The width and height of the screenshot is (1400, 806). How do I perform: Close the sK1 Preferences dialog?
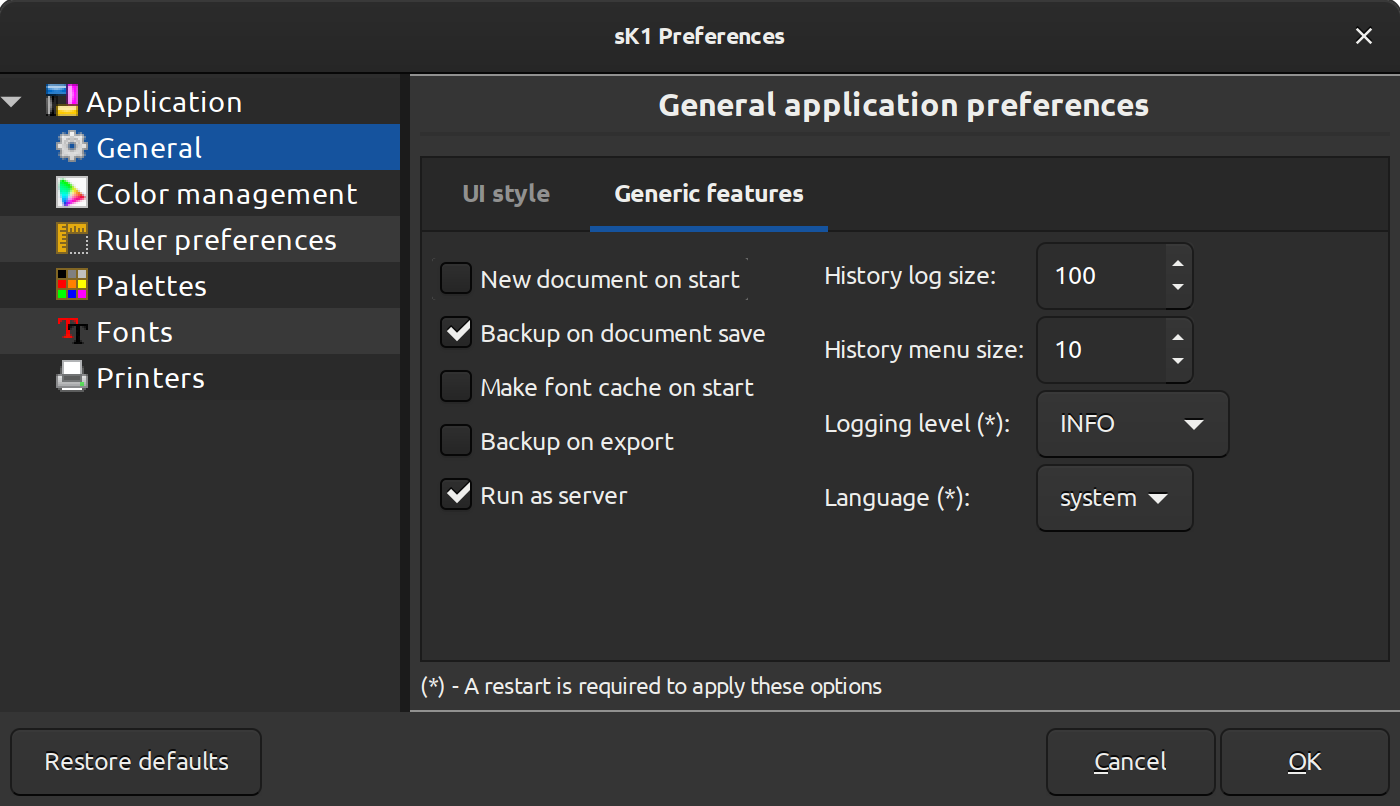[x=1363, y=36]
